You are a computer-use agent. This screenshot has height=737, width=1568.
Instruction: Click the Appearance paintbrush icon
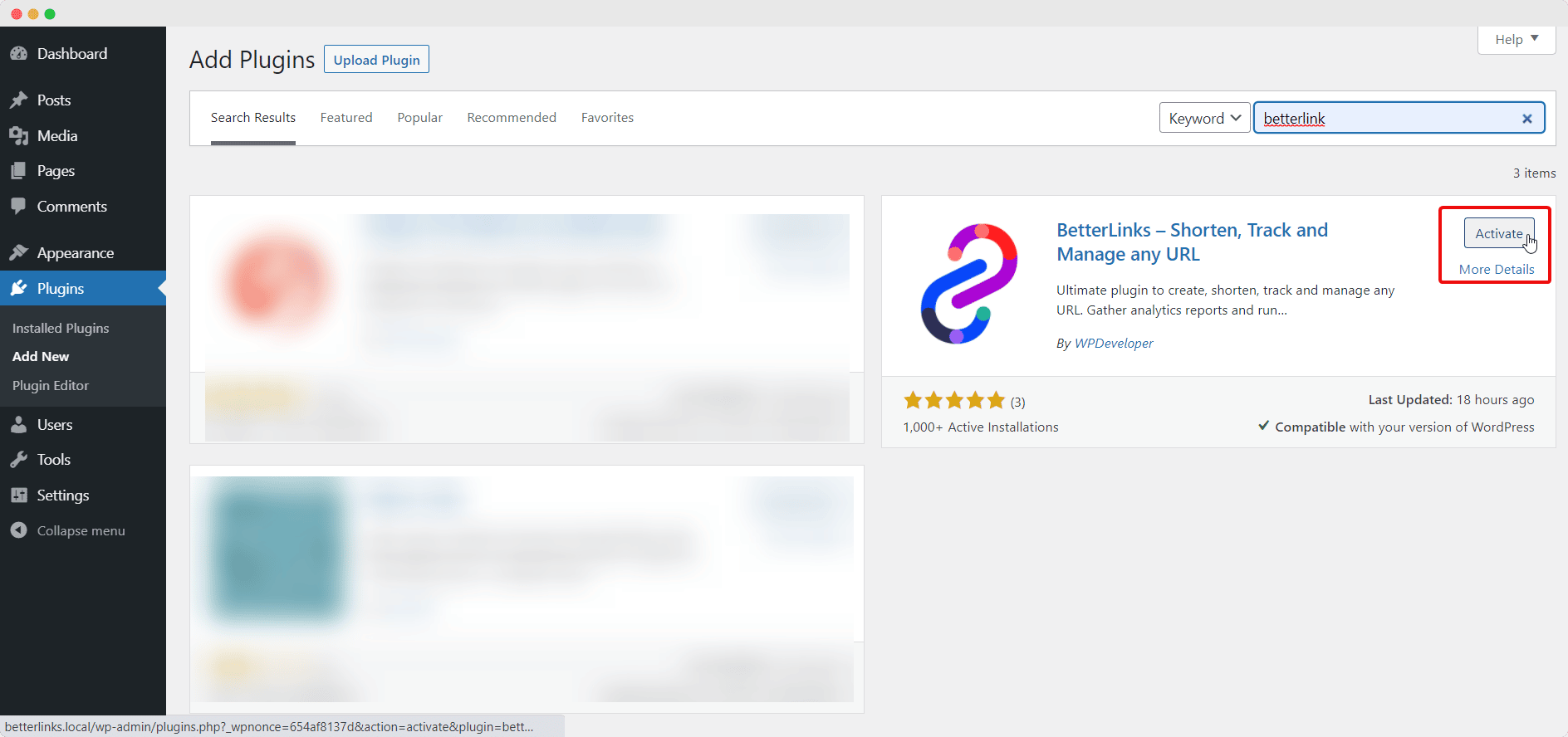click(19, 253)
